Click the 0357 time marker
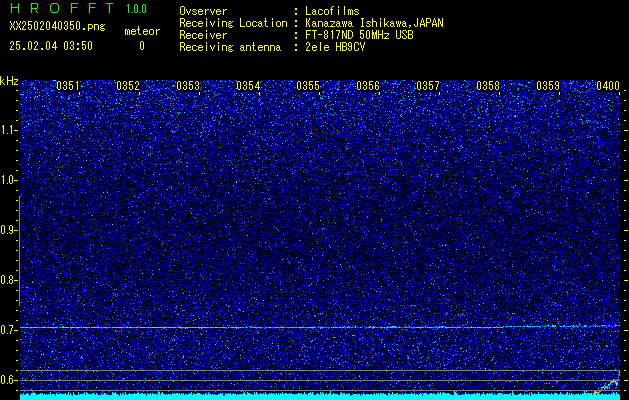The width and height of the screenshot is (629, 400). (428, 86)
